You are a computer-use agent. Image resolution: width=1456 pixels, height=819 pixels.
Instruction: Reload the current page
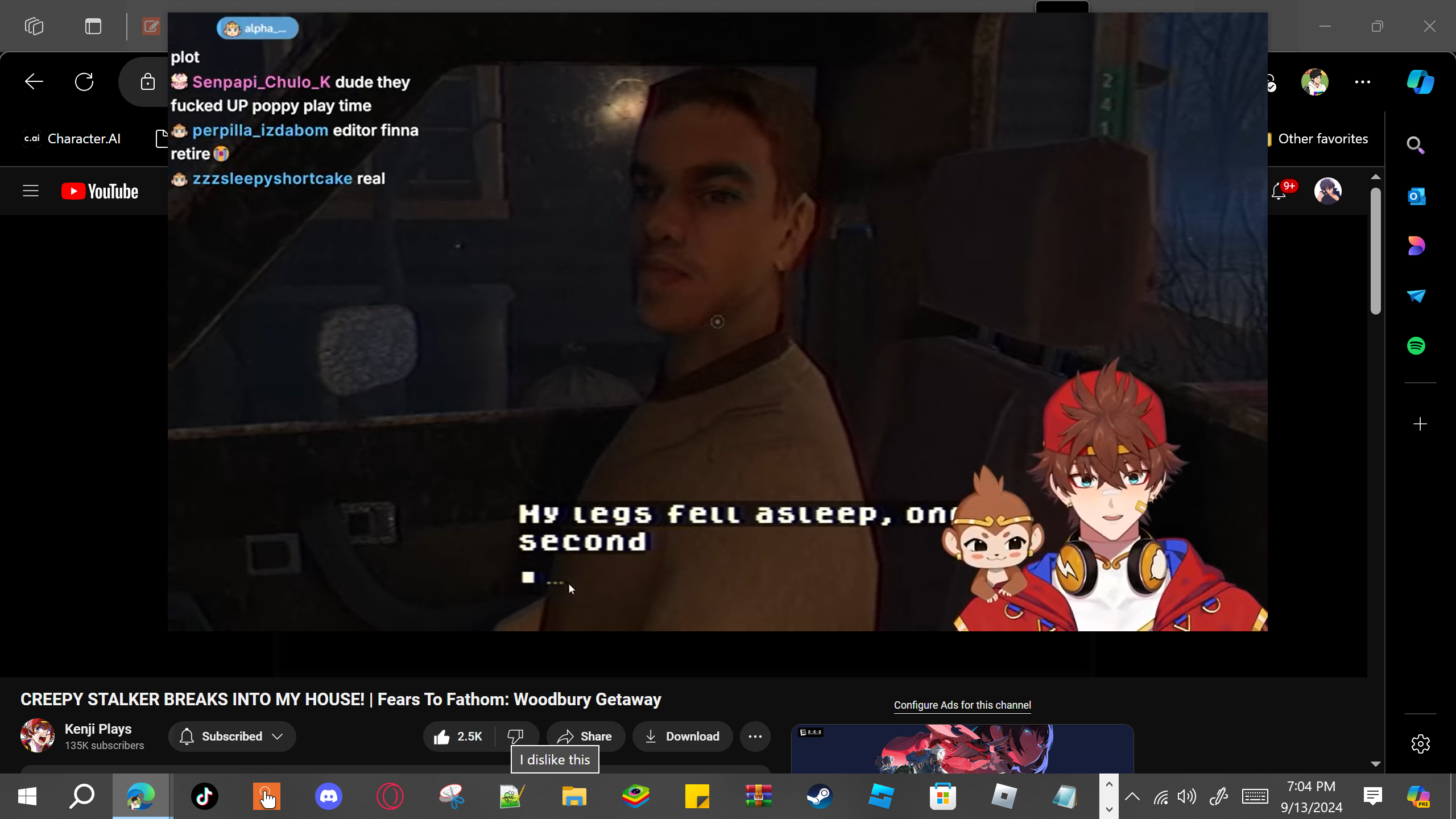click(x=84, y=82)
